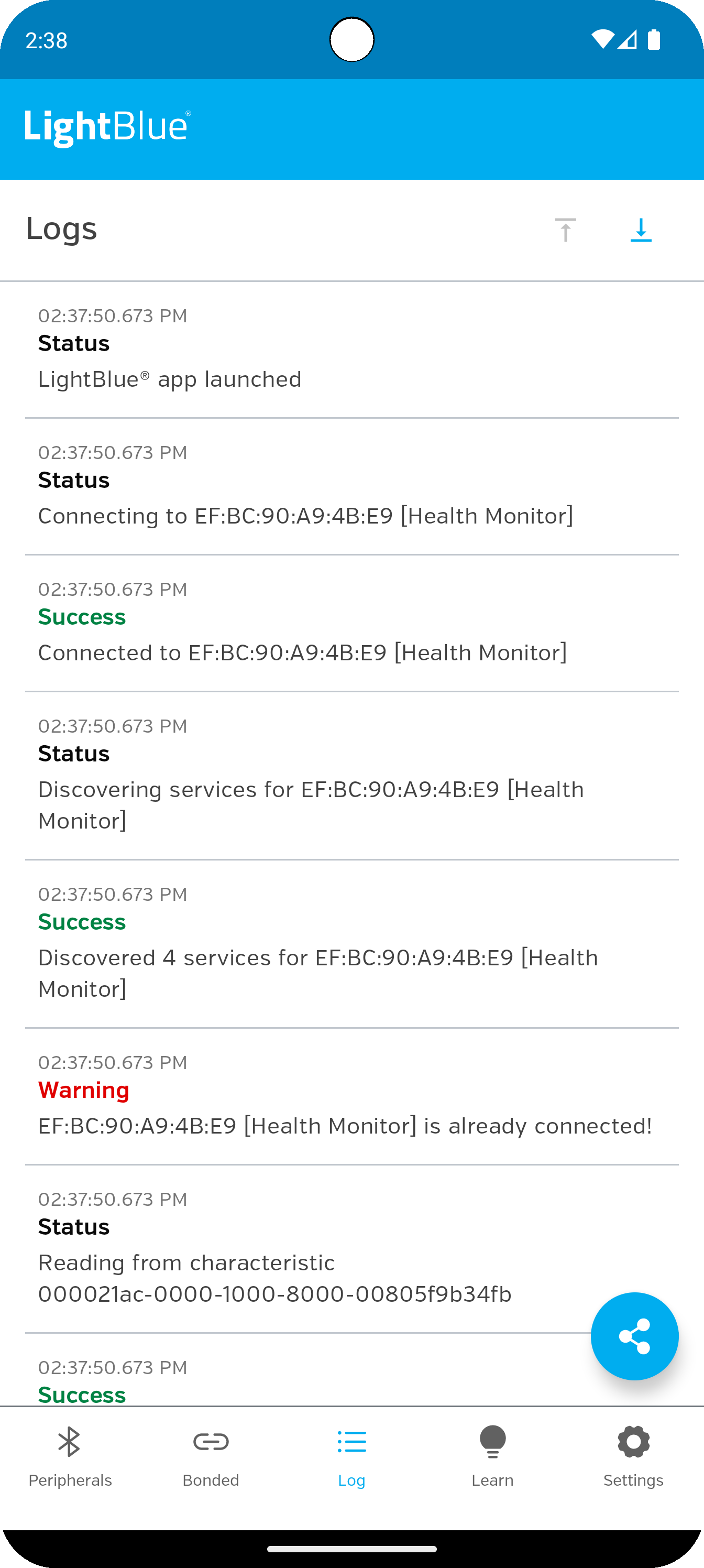The image size is (704, 1568).
Task: Select the 'Connected to EF:BC:90:A9:4B:E9' success entry
Action: [351, 623]
